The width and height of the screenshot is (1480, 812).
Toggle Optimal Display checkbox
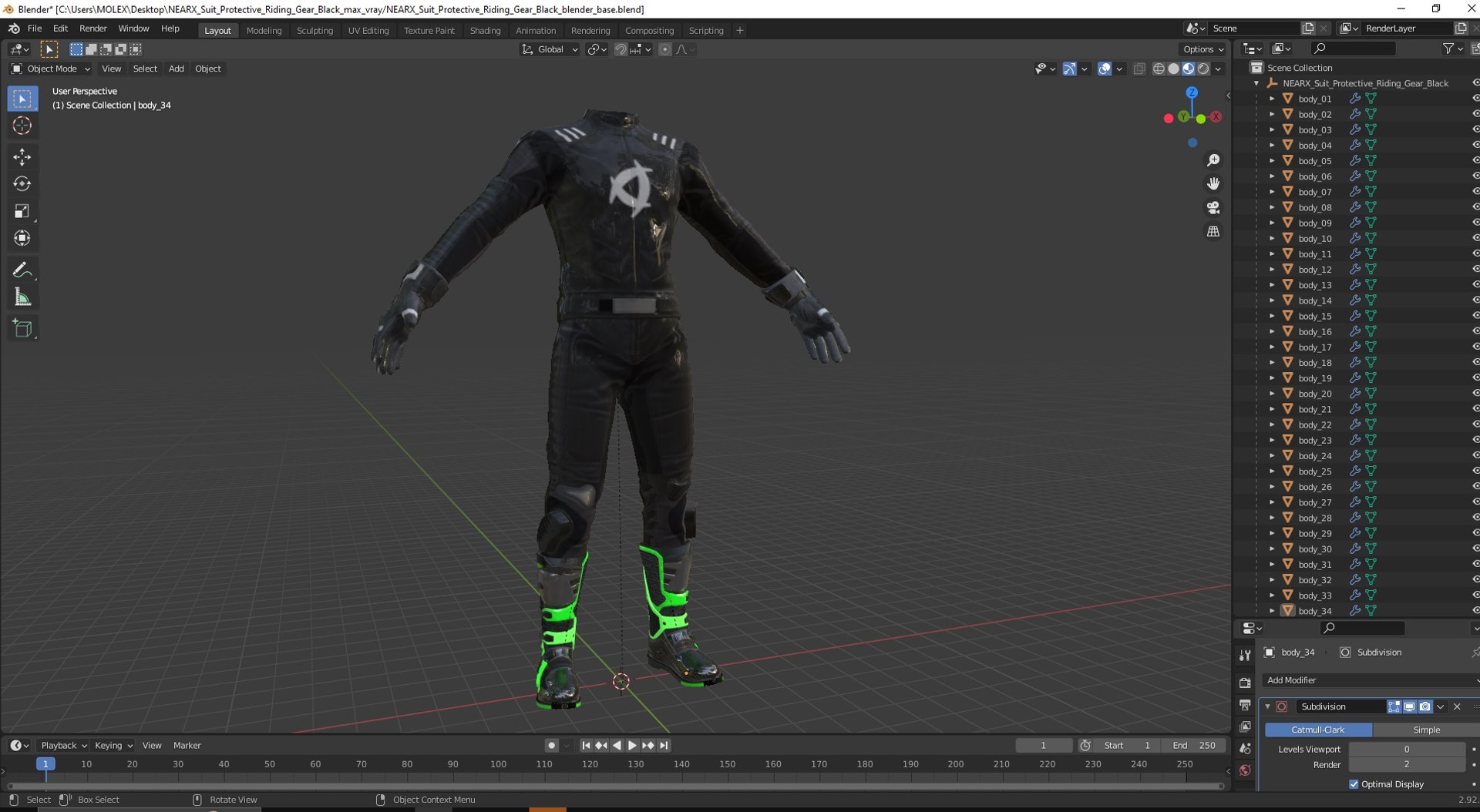pyautogui.click(x=1354, y=784)
